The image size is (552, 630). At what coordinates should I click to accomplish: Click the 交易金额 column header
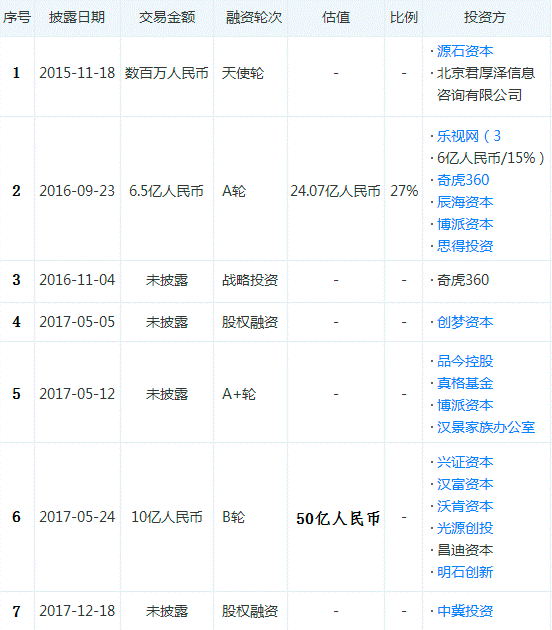[x=167, y=18]
